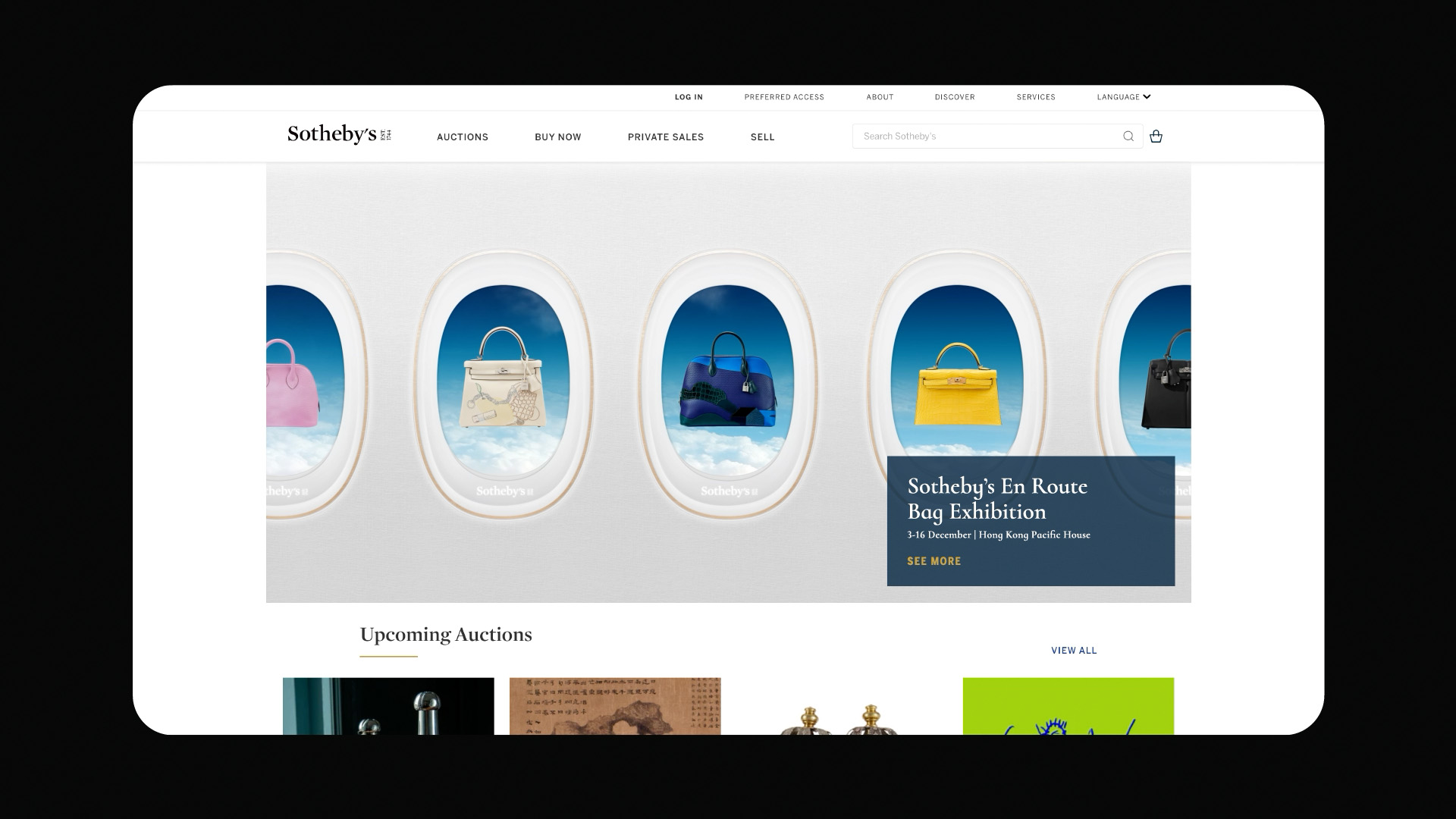This screenshot has width=1456, height=819.
Task: Open the green artwork auction thumbnail
Action: coord(1068,706)
